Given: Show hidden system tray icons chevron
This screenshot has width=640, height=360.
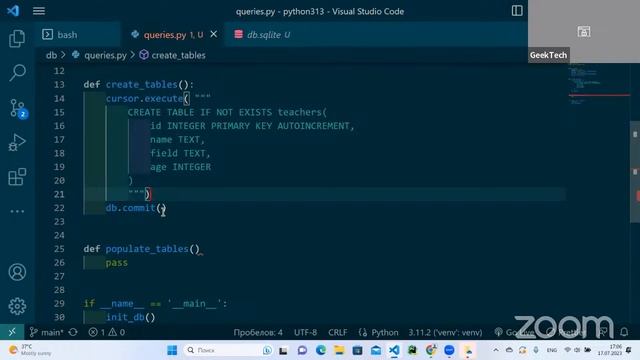Looking at the screenshot, I should pos(496,350).
